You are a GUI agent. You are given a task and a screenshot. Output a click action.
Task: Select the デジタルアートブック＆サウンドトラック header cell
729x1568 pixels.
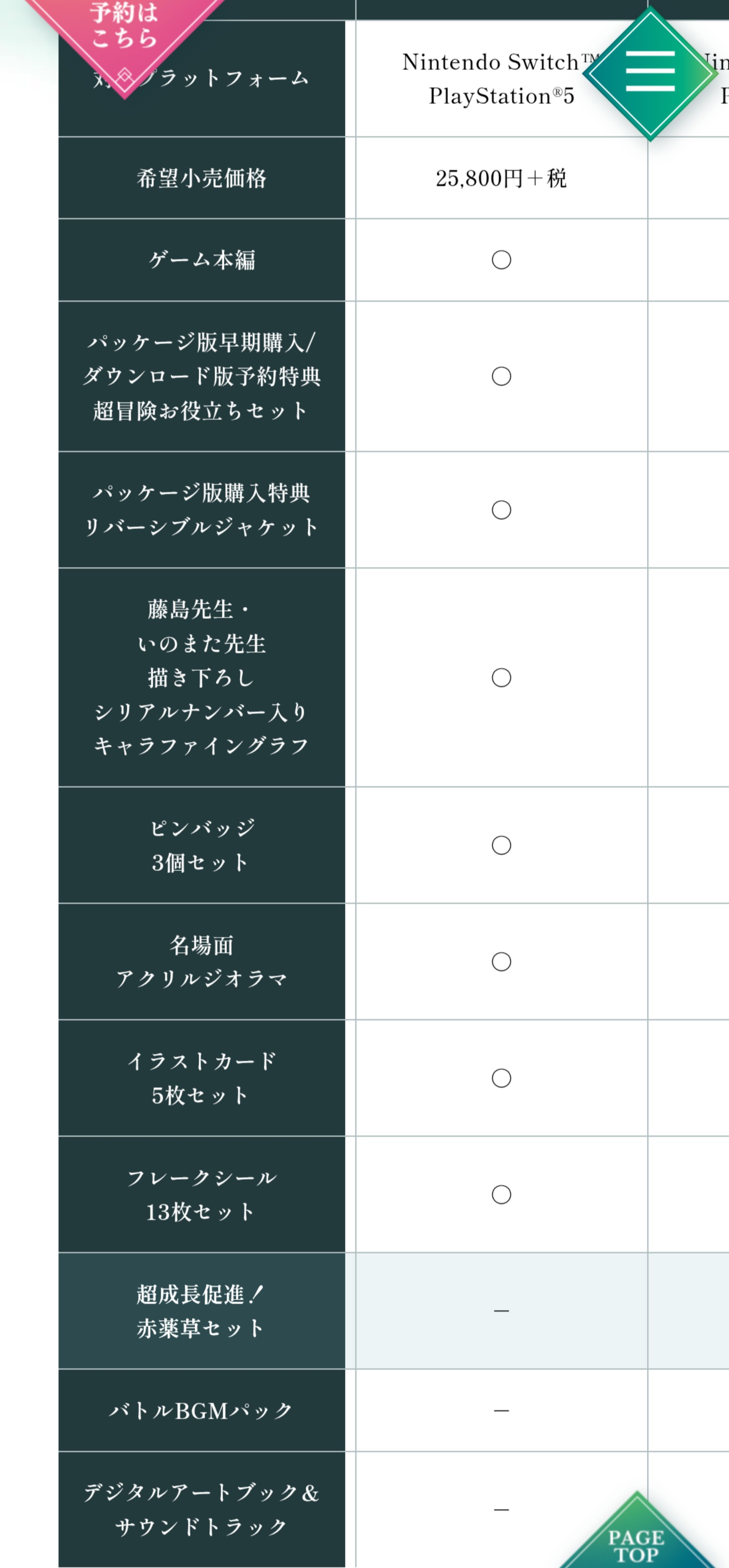tap(201, 1509)
